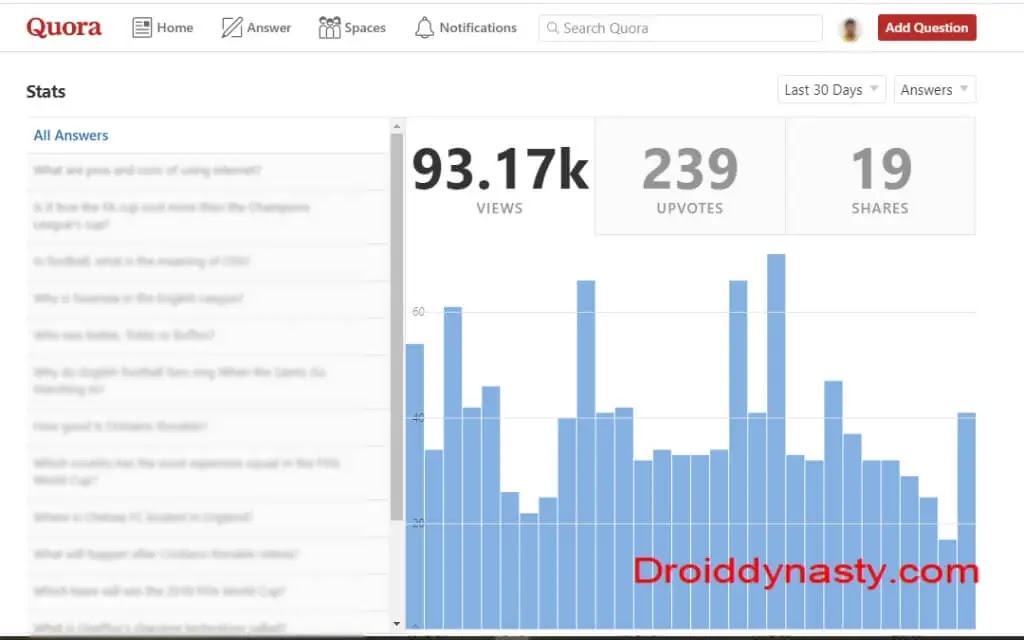This screenshot has width=1024, height=640.
Task: Click the Quora logo
Action: tap(64, 27)
